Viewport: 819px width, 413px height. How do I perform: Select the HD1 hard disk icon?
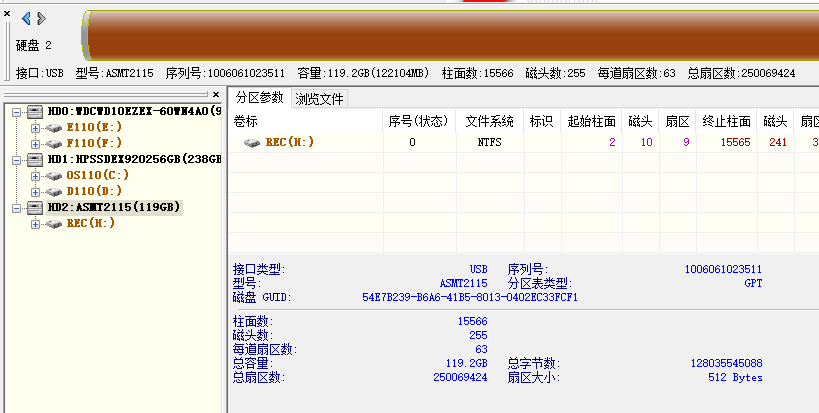point(35,159)
